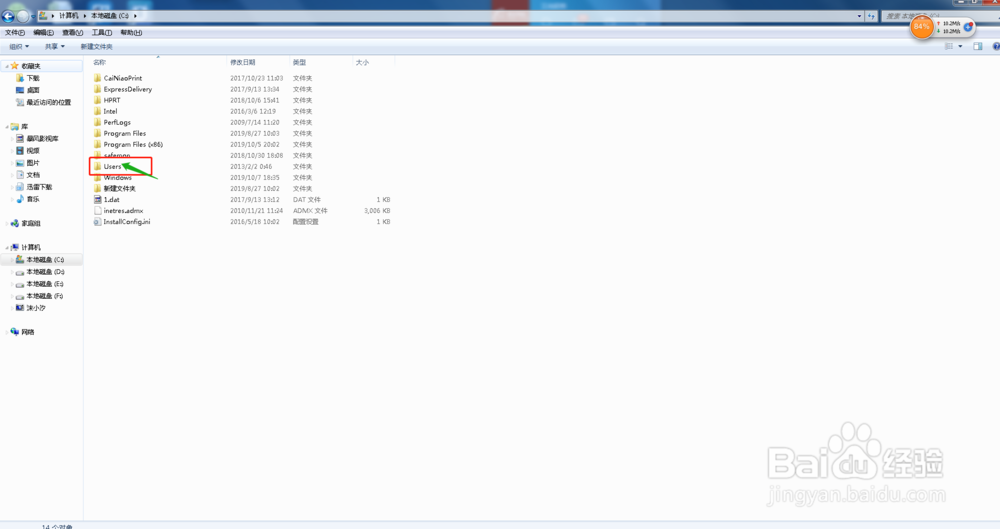Open 最近访问的位置 in the sidebar
The width and height of the screenshot is (1000, 529).
(48, 102)
